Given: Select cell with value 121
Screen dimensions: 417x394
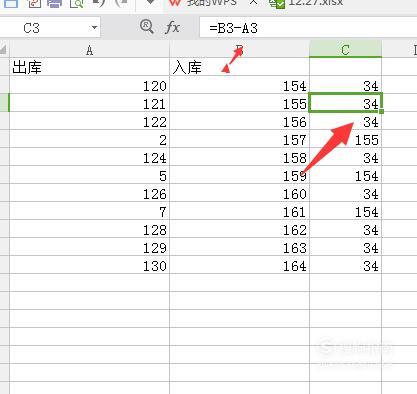Looking at the screenshot, I should 89,103.
